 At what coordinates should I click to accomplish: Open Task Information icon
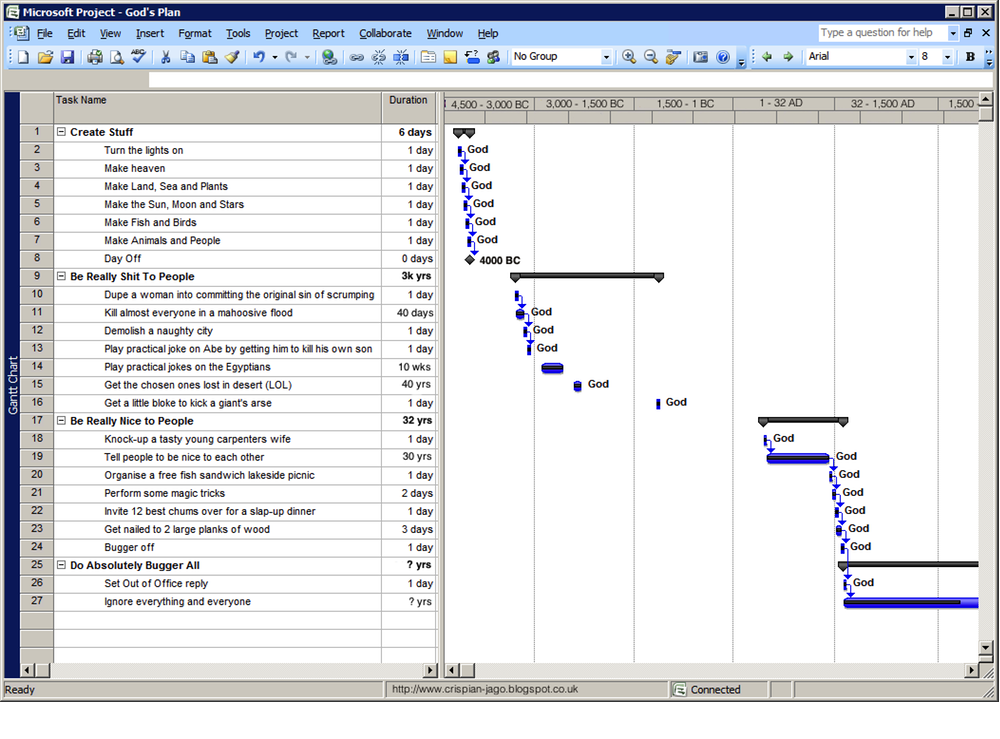[429, 57]
